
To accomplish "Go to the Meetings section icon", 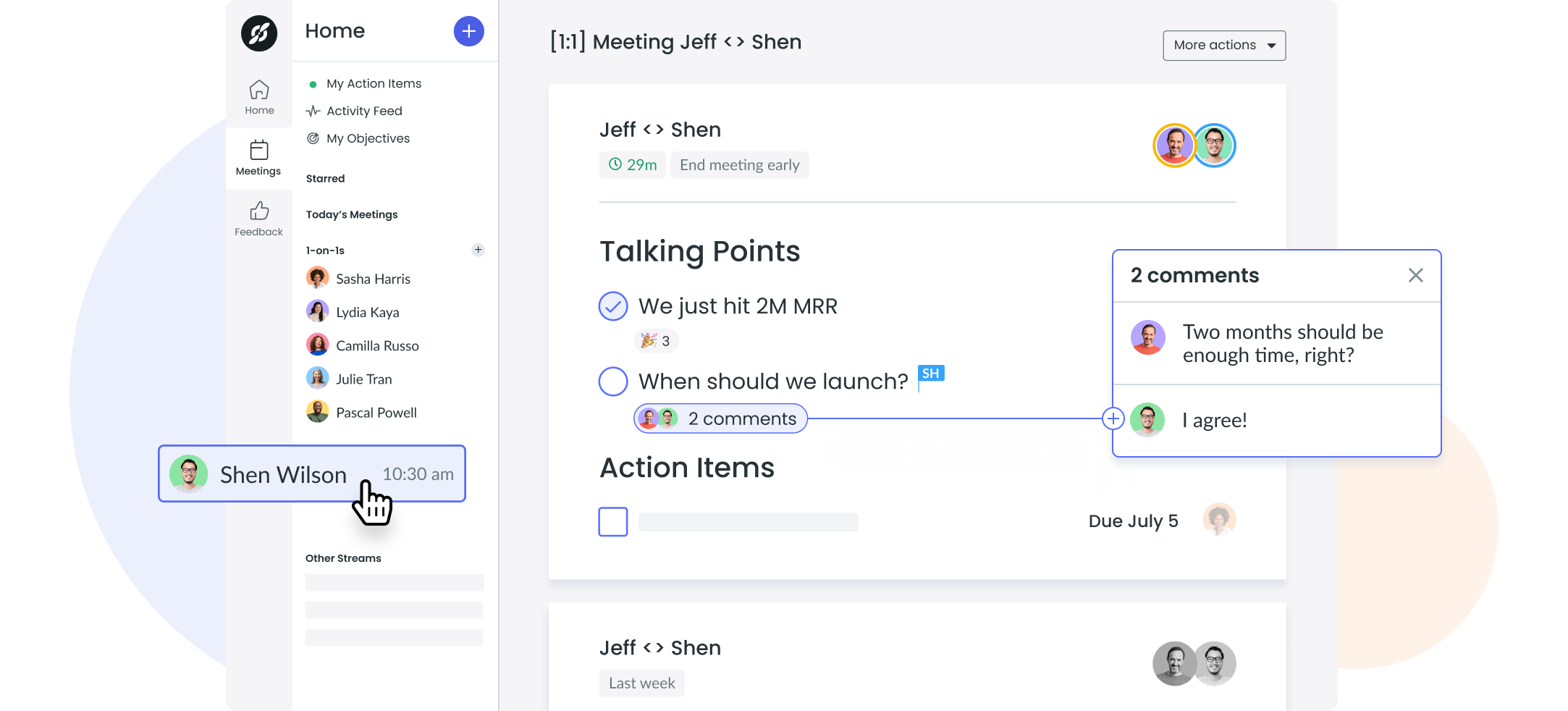I will click(x=258, y=158).
